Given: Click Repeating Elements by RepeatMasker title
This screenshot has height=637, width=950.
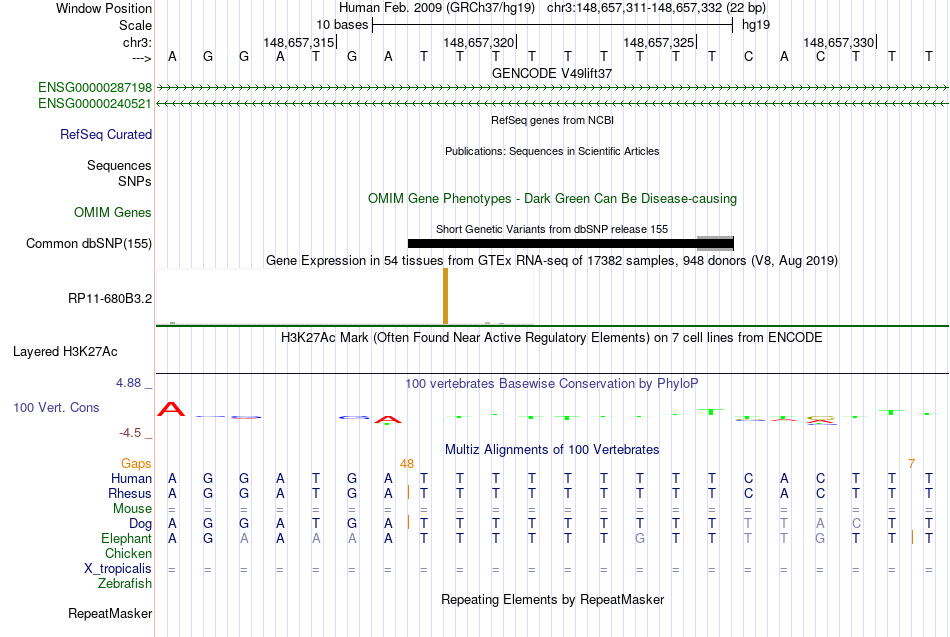Looking at the screenshot, I should (552, 599).
